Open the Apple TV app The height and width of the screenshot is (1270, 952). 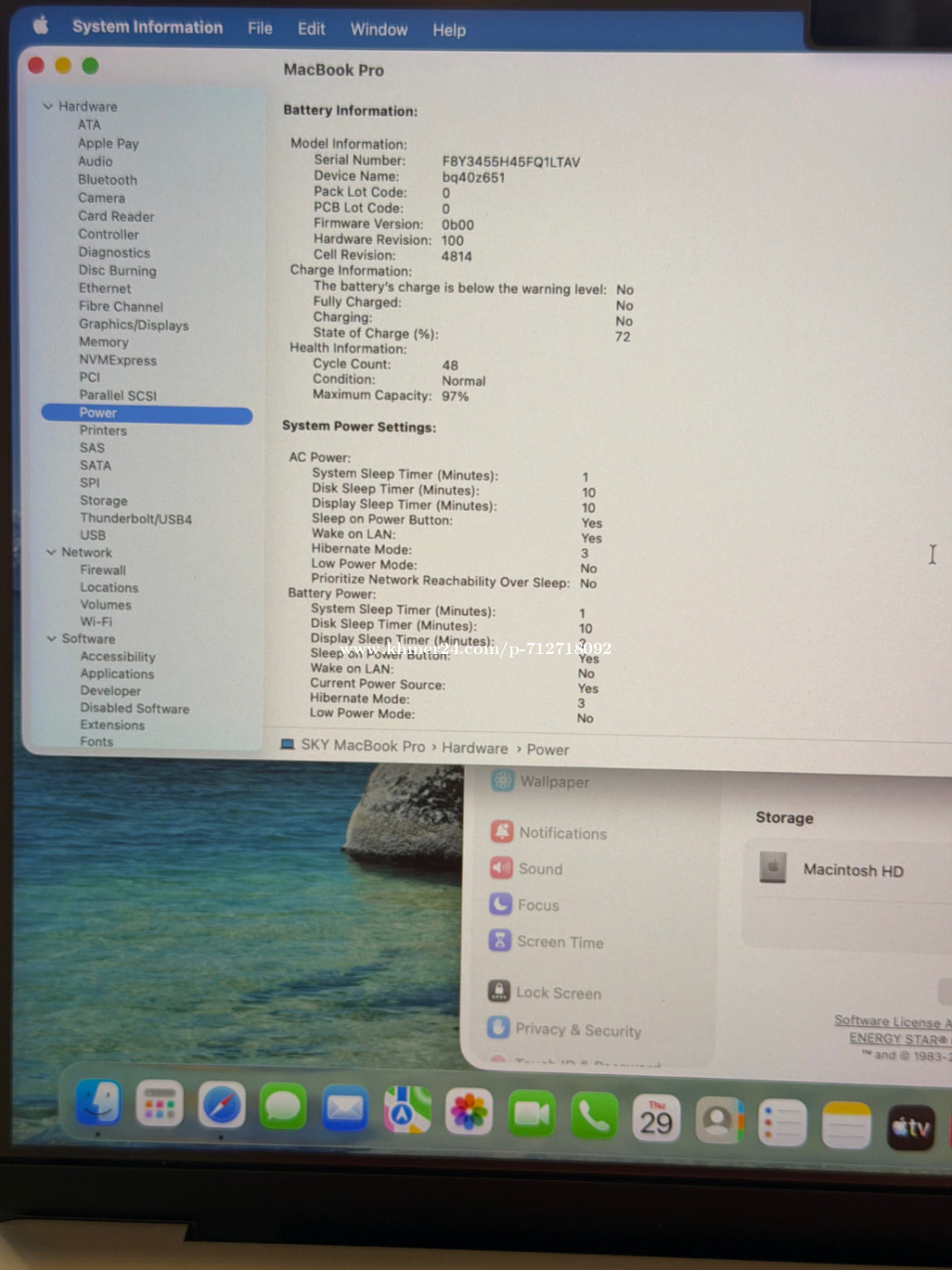click(910, 1127)
